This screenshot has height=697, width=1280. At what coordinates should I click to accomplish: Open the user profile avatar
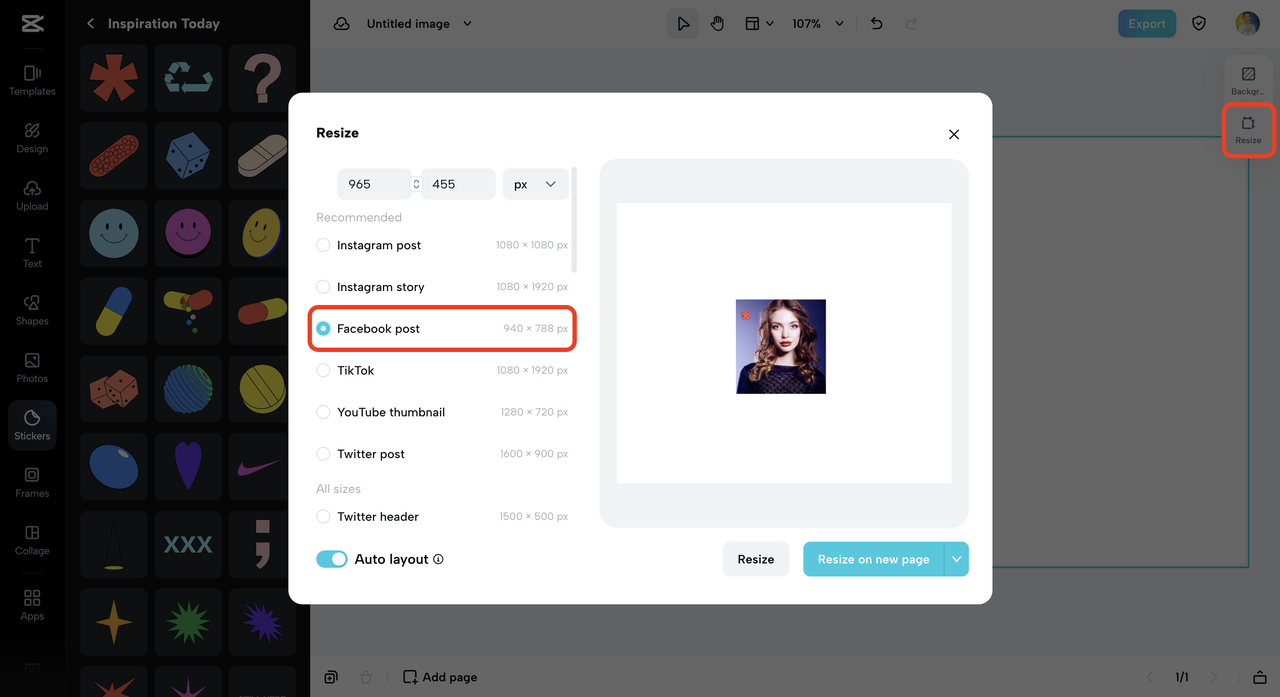(1247, 23)
